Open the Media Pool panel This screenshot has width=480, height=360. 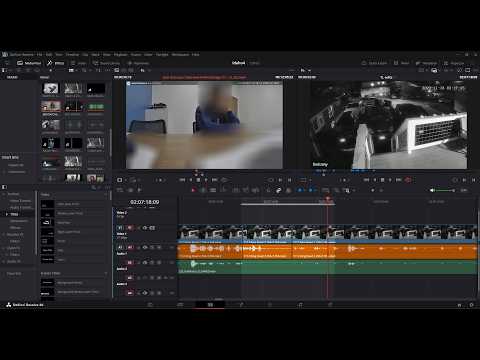click(x=29, y=63)
